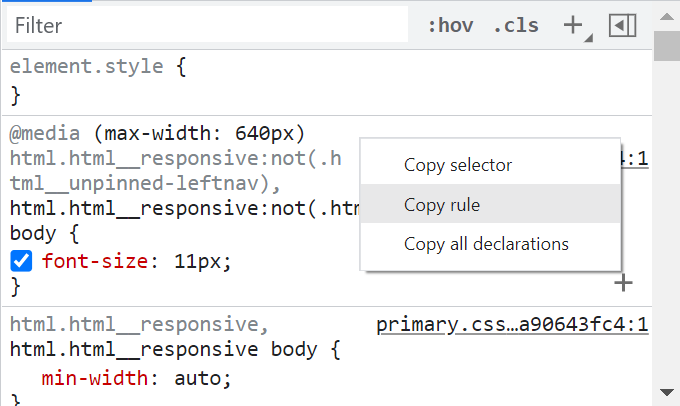Click the html.html__responsive body selector text
This screenshot has width=680, height=406.
point(163,350)
